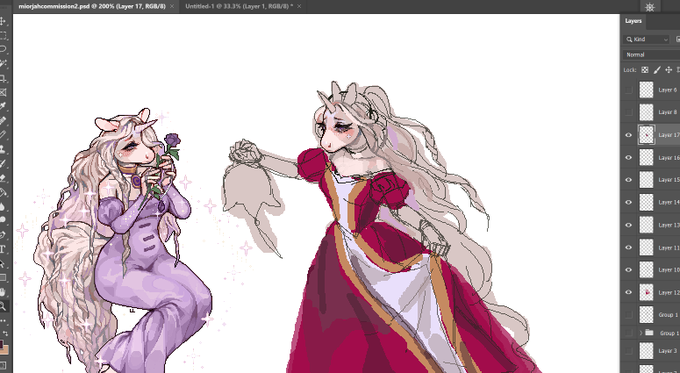Select the Blur tool
This screenshot has width=680, height=373.
[x=3, y=206]
